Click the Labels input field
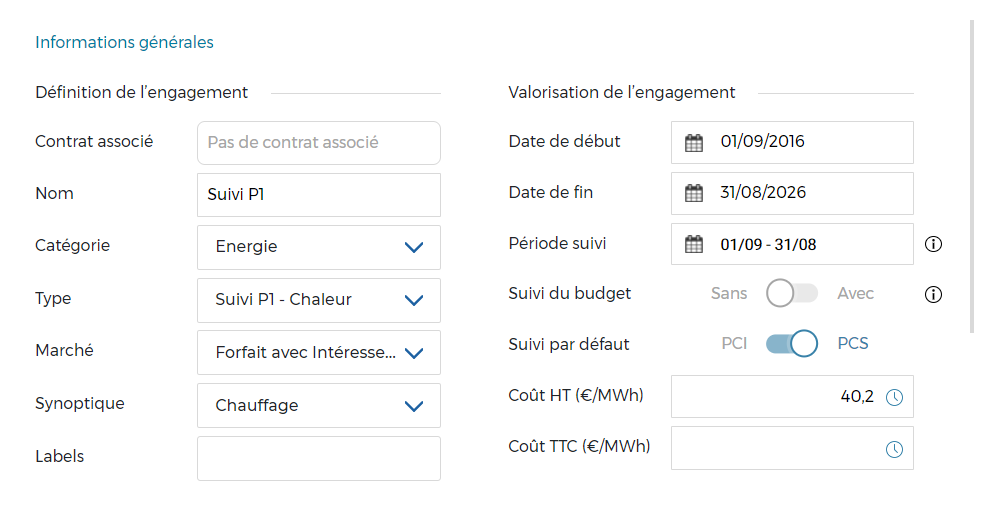The width and height of the screenshot is (984, 526). point(318,458)
